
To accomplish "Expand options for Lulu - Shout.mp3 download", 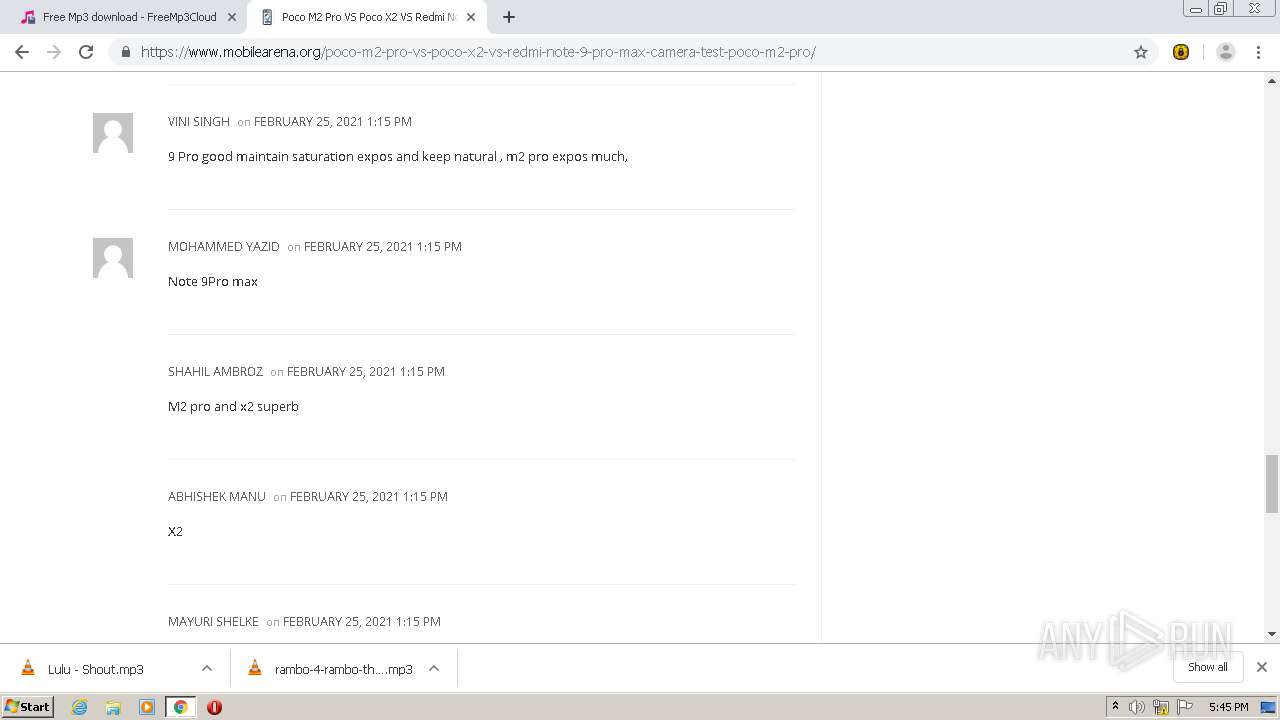I will pyautogui.click(x=207, y=668).
